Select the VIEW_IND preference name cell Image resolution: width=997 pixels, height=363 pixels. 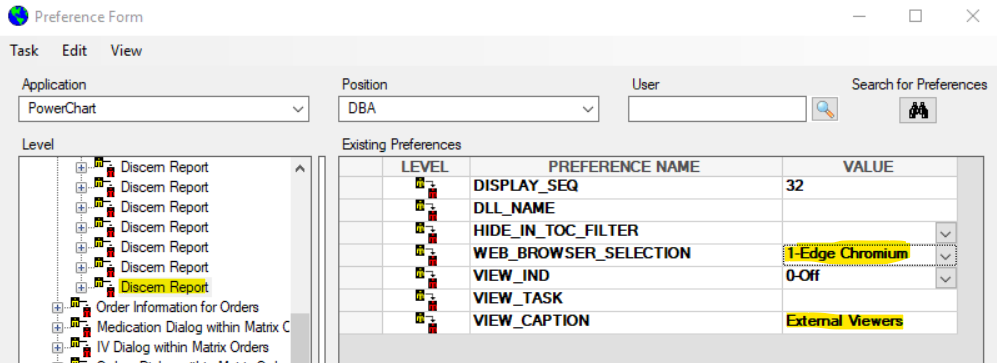pyautogui.click(x=626, y=277)
